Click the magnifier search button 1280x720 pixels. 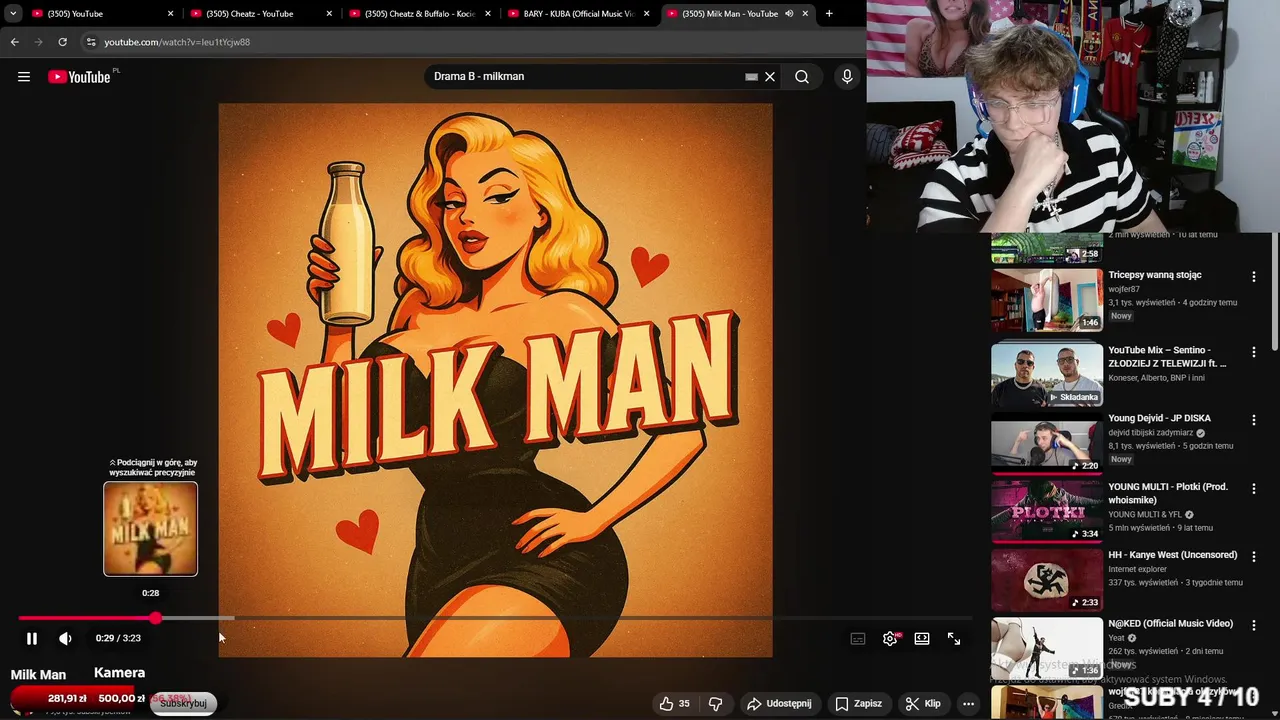point(802,77)
